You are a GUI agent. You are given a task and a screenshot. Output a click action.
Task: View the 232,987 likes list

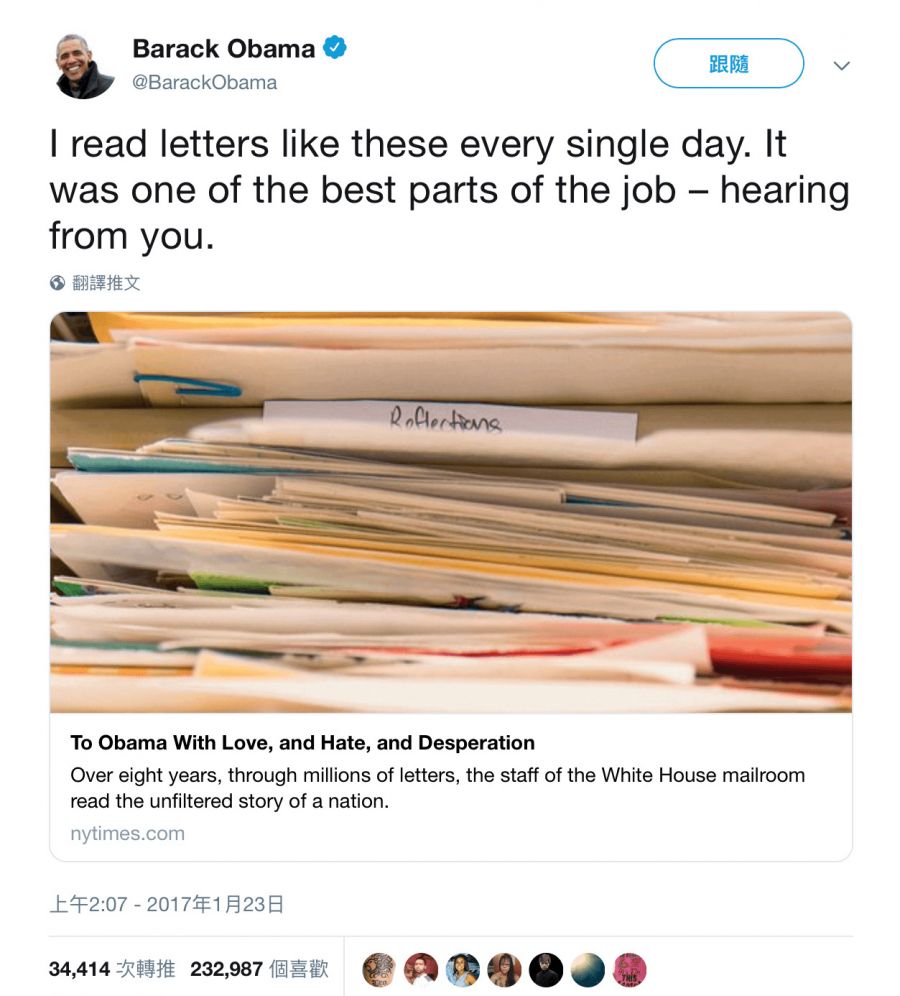[259, 969]
